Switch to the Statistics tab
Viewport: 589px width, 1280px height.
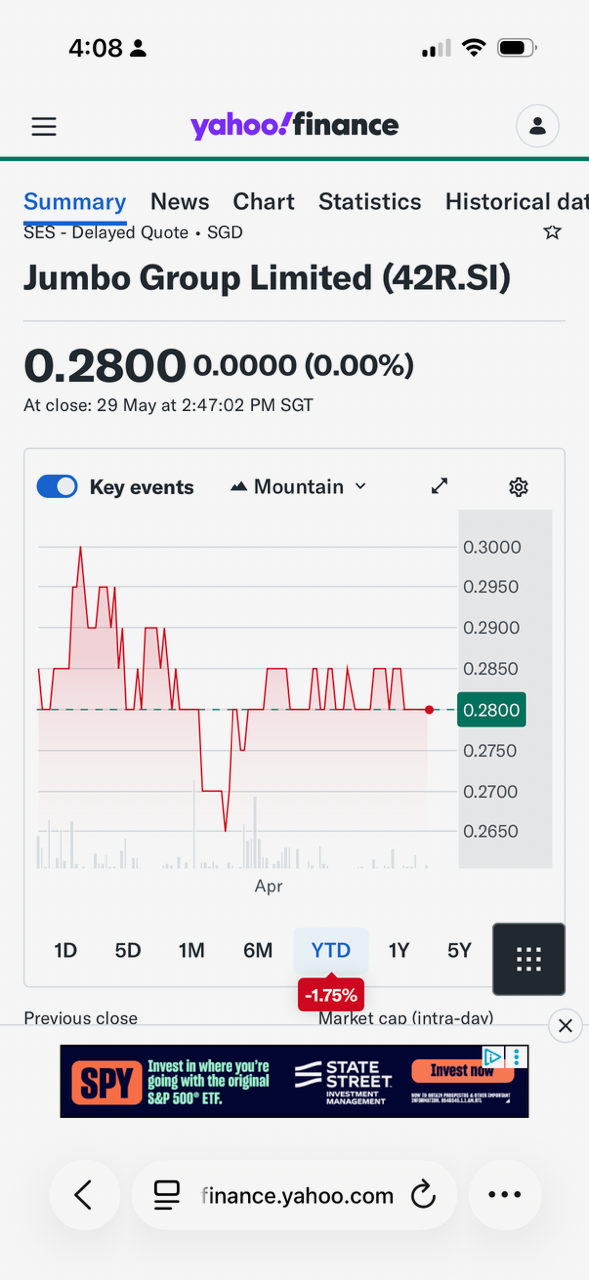point(370,201)
